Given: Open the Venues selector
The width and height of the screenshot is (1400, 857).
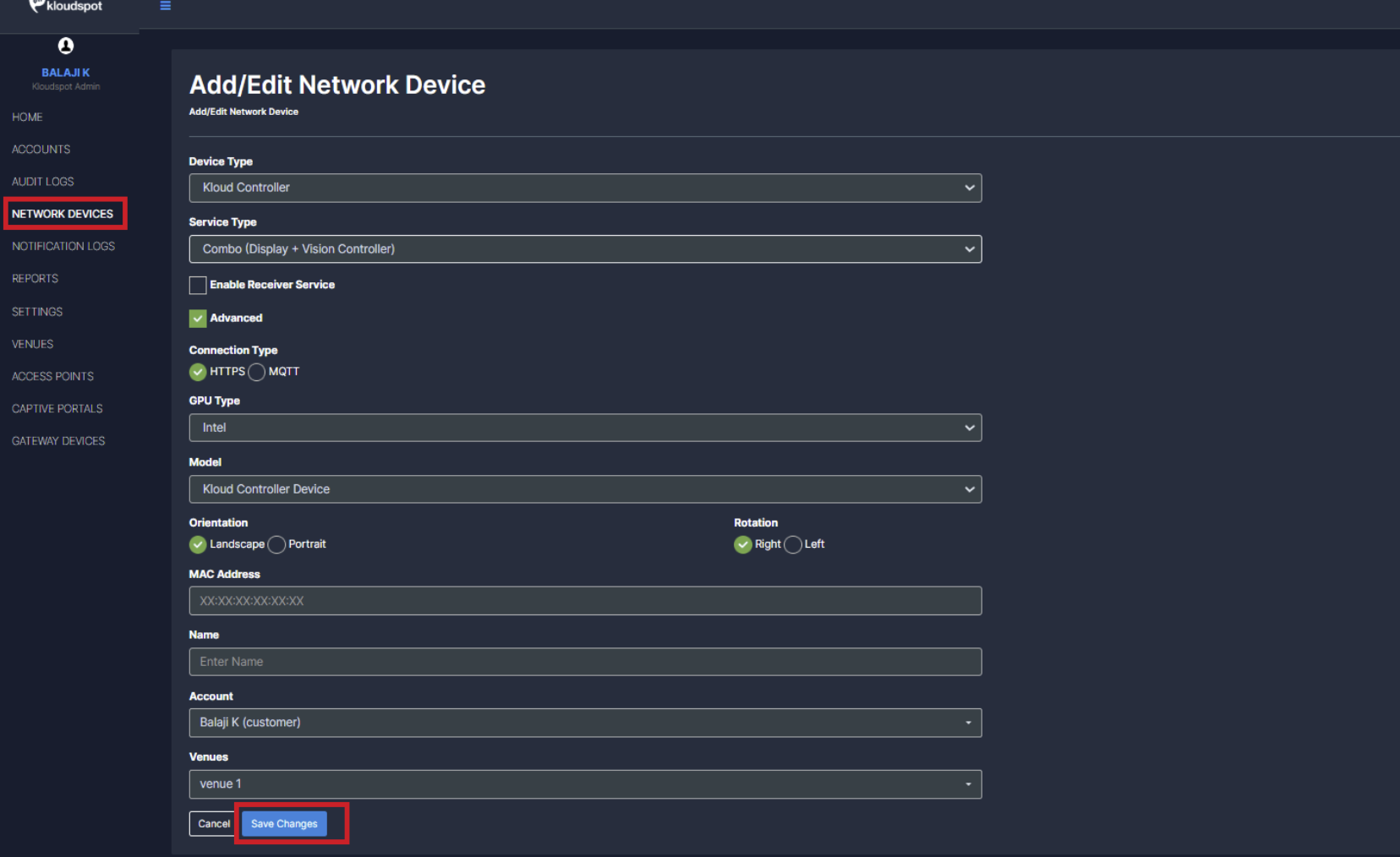Looking at the screenshot, I should coord(585,784).
